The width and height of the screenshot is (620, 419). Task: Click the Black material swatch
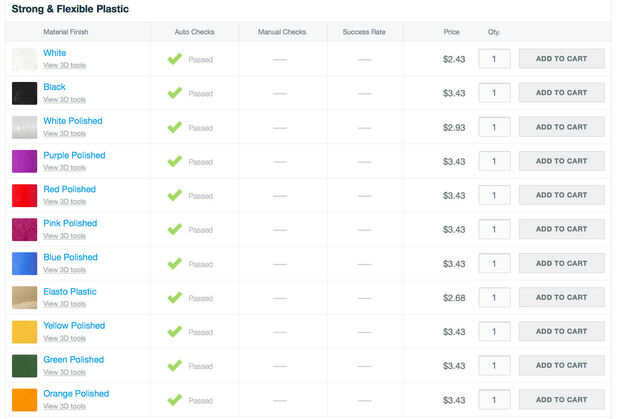(x=24, y=93)
